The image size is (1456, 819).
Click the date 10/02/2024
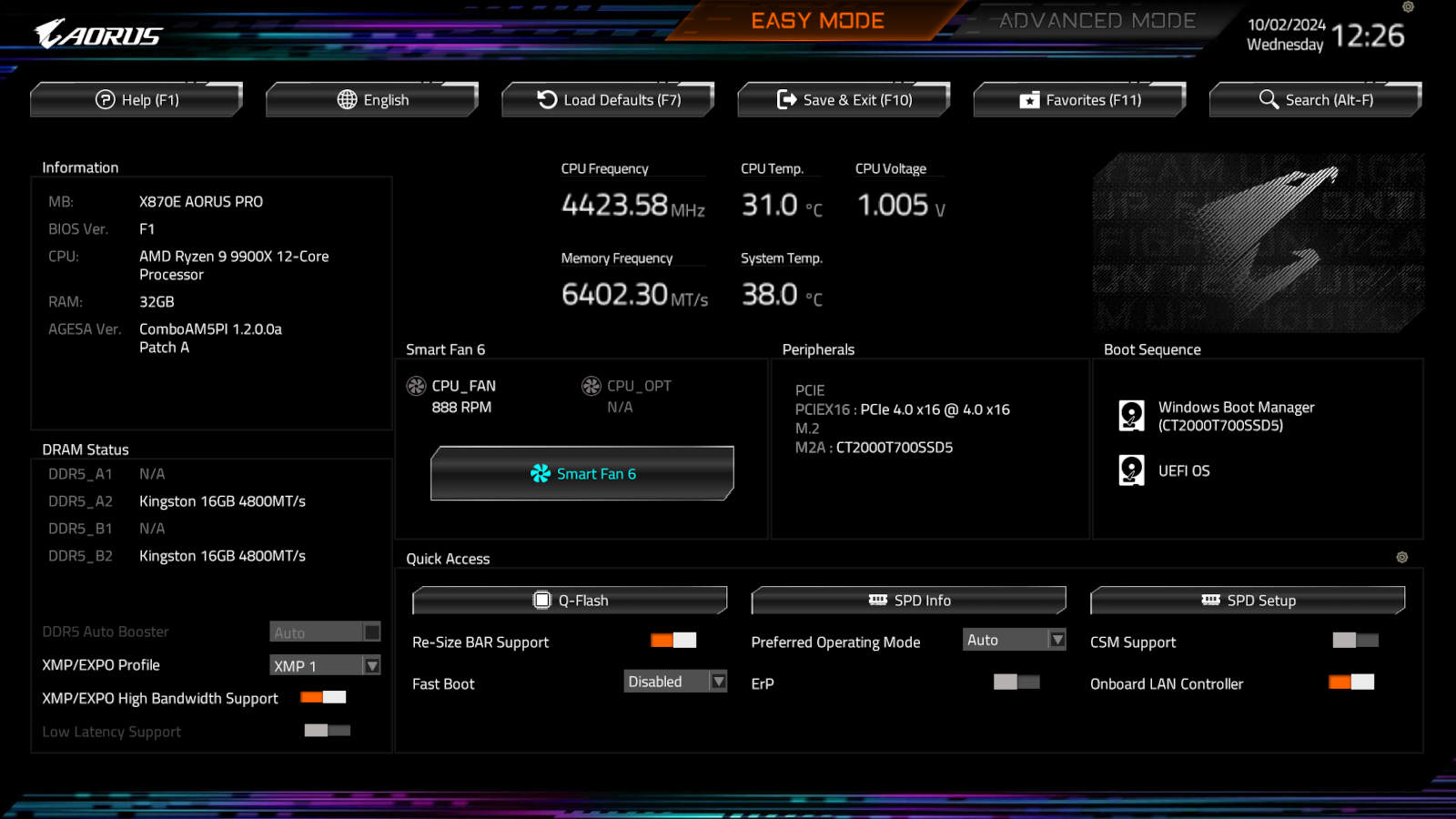(1287, 25)
